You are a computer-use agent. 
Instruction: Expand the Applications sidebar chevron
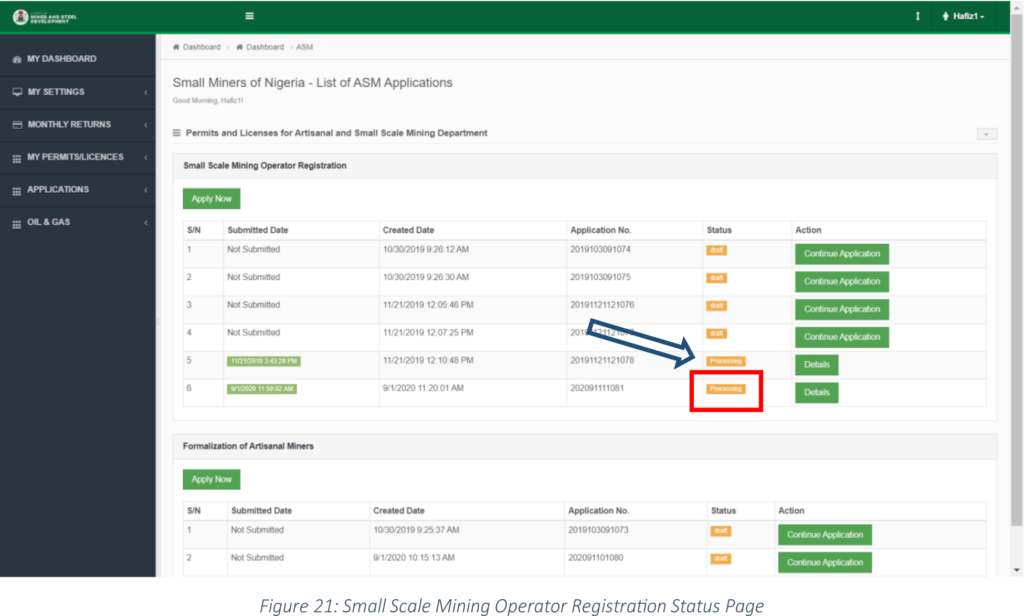point(146,190)
